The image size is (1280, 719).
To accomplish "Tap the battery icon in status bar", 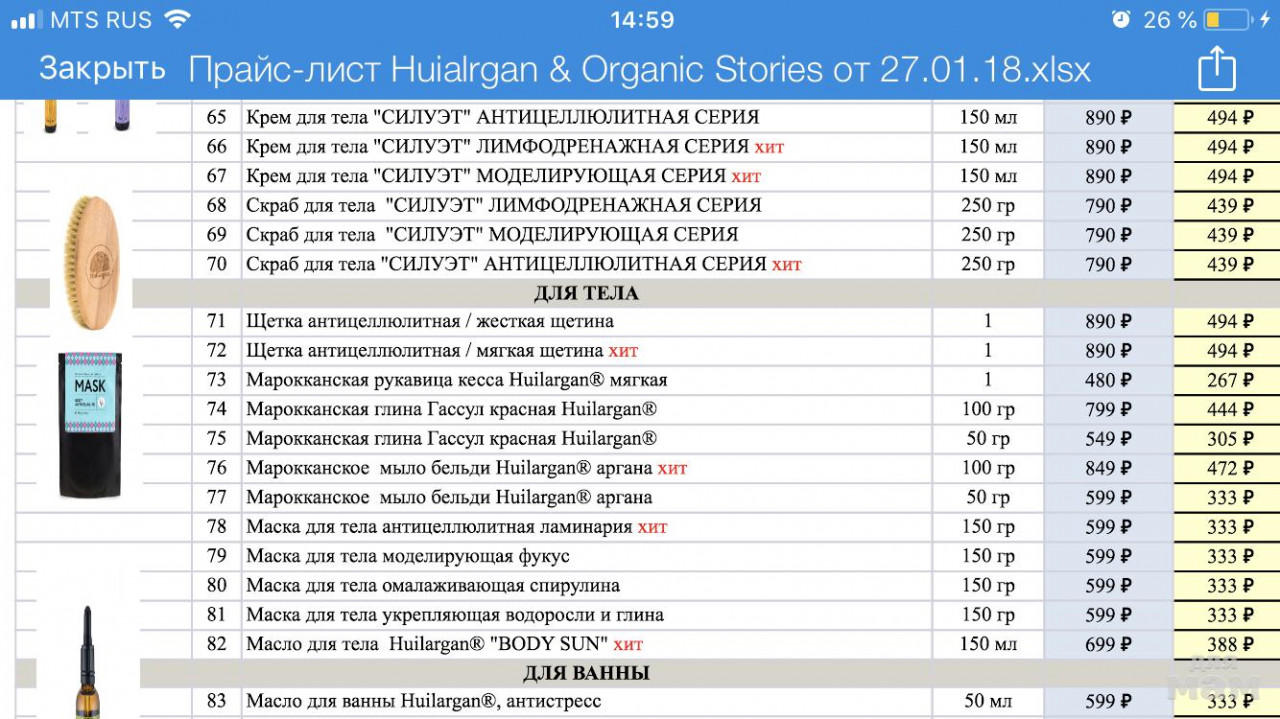I will 1227,20.
